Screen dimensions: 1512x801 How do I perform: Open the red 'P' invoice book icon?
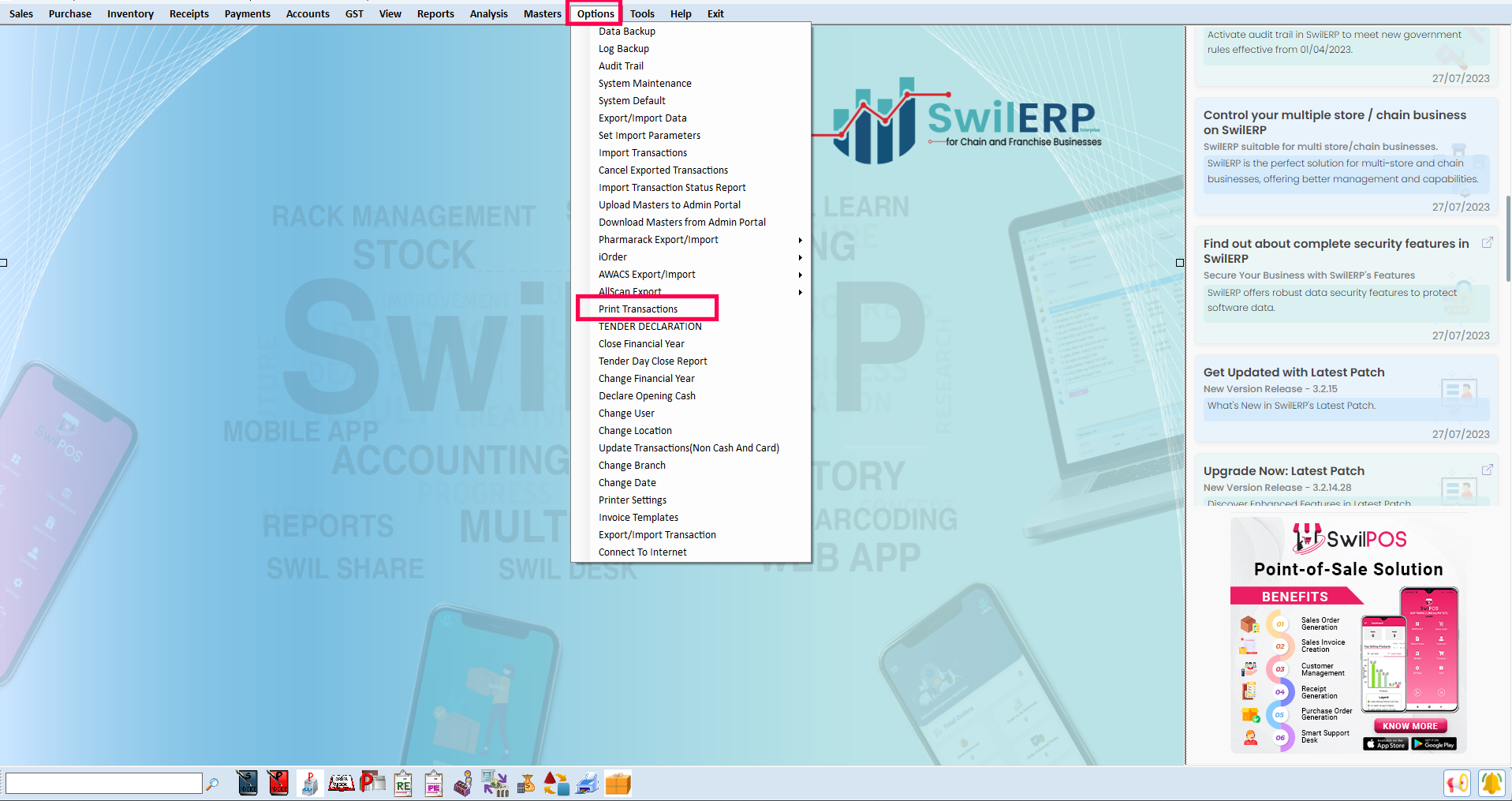[x=278, y=783]
